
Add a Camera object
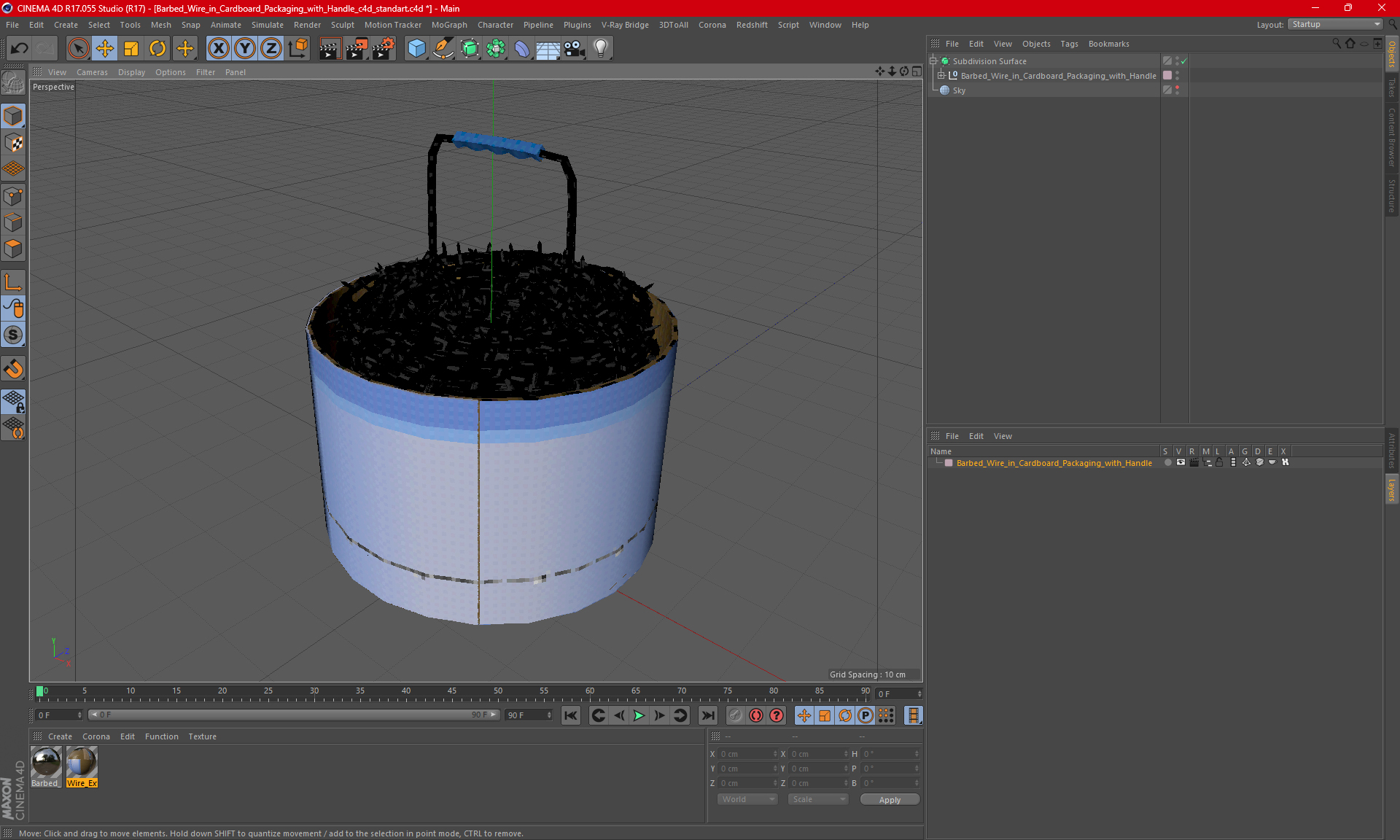point(575,49)
